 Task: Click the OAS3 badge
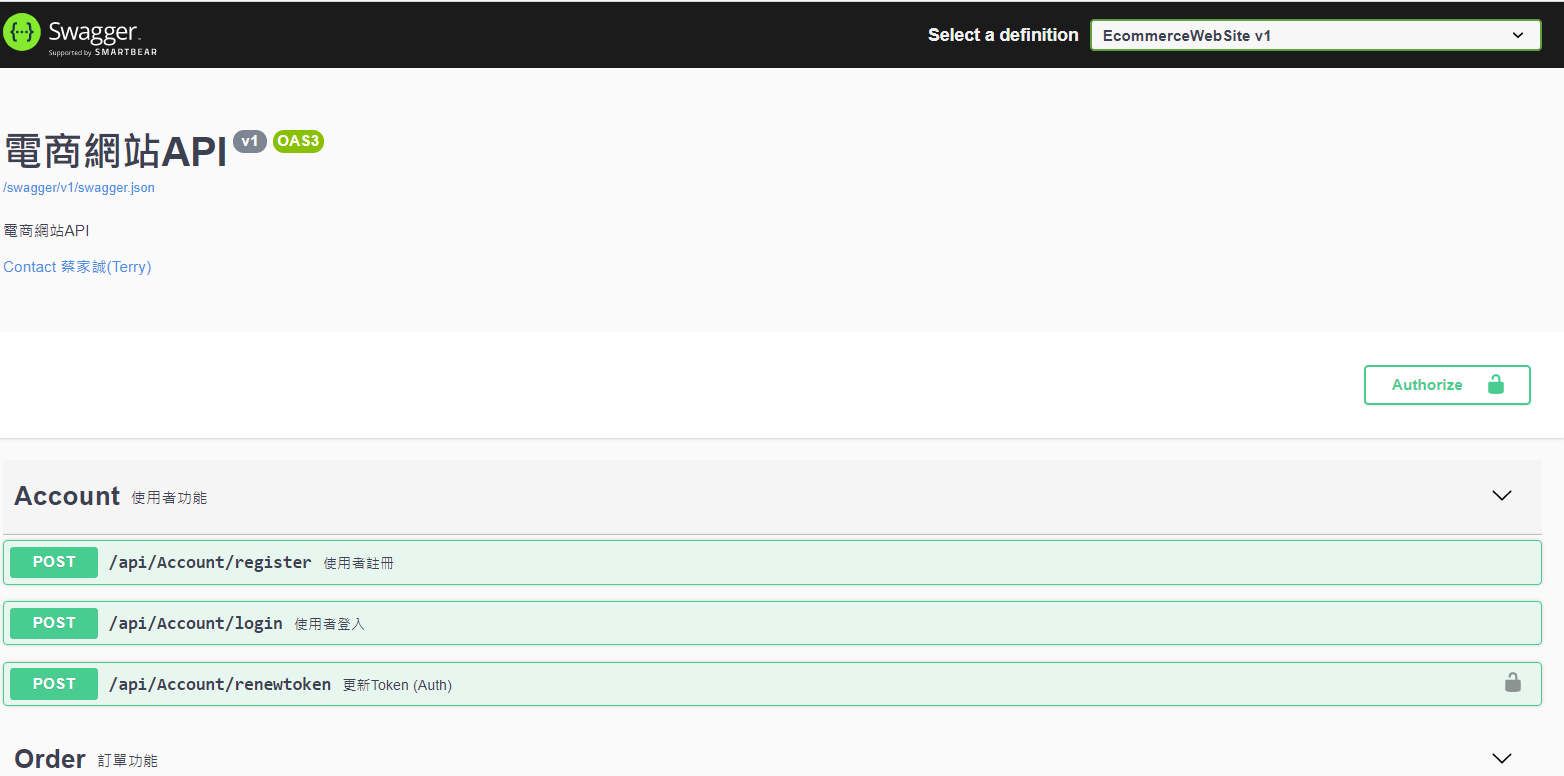[298, 141]
